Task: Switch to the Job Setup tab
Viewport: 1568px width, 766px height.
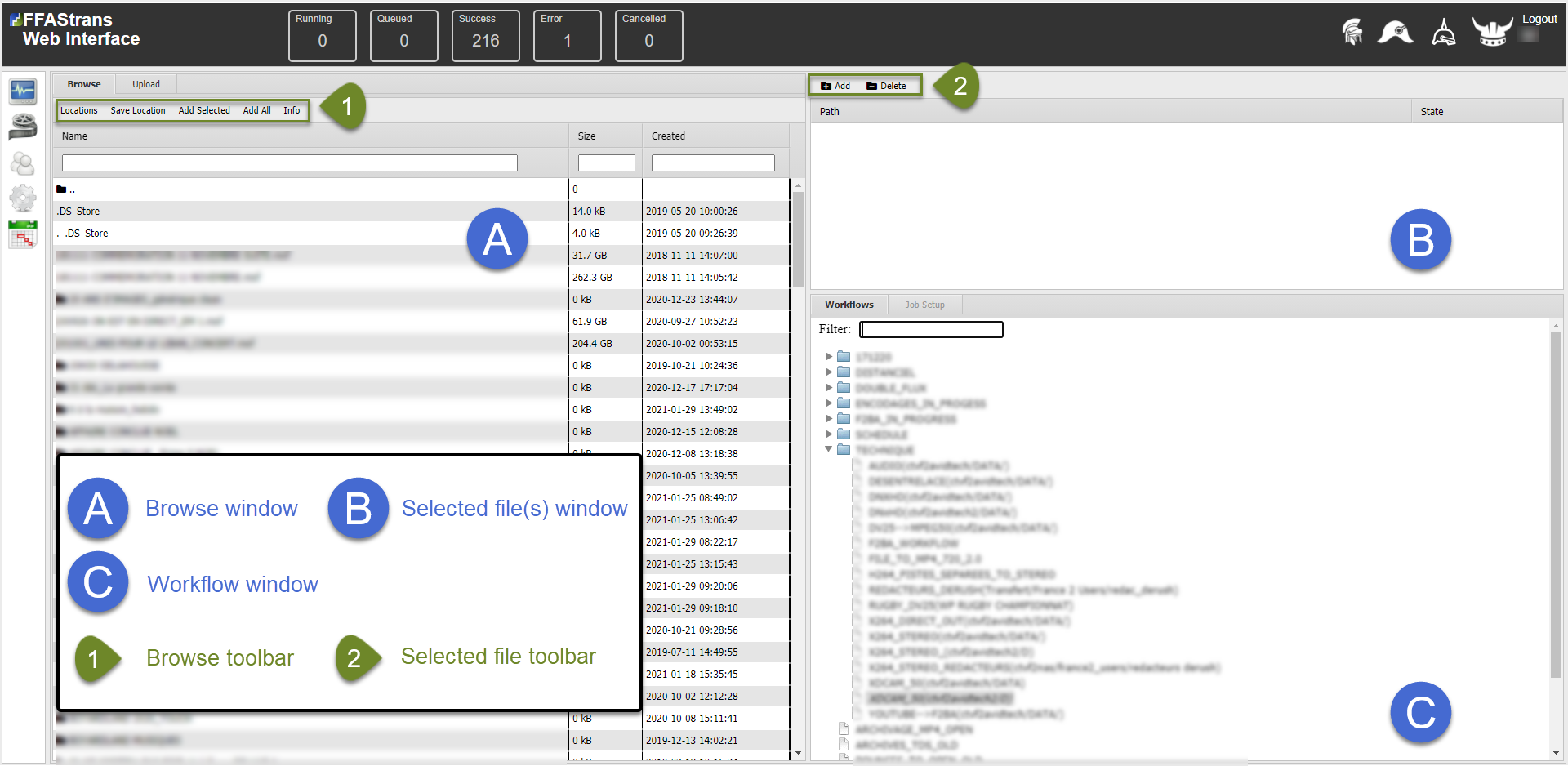Action: coord(924,305)
